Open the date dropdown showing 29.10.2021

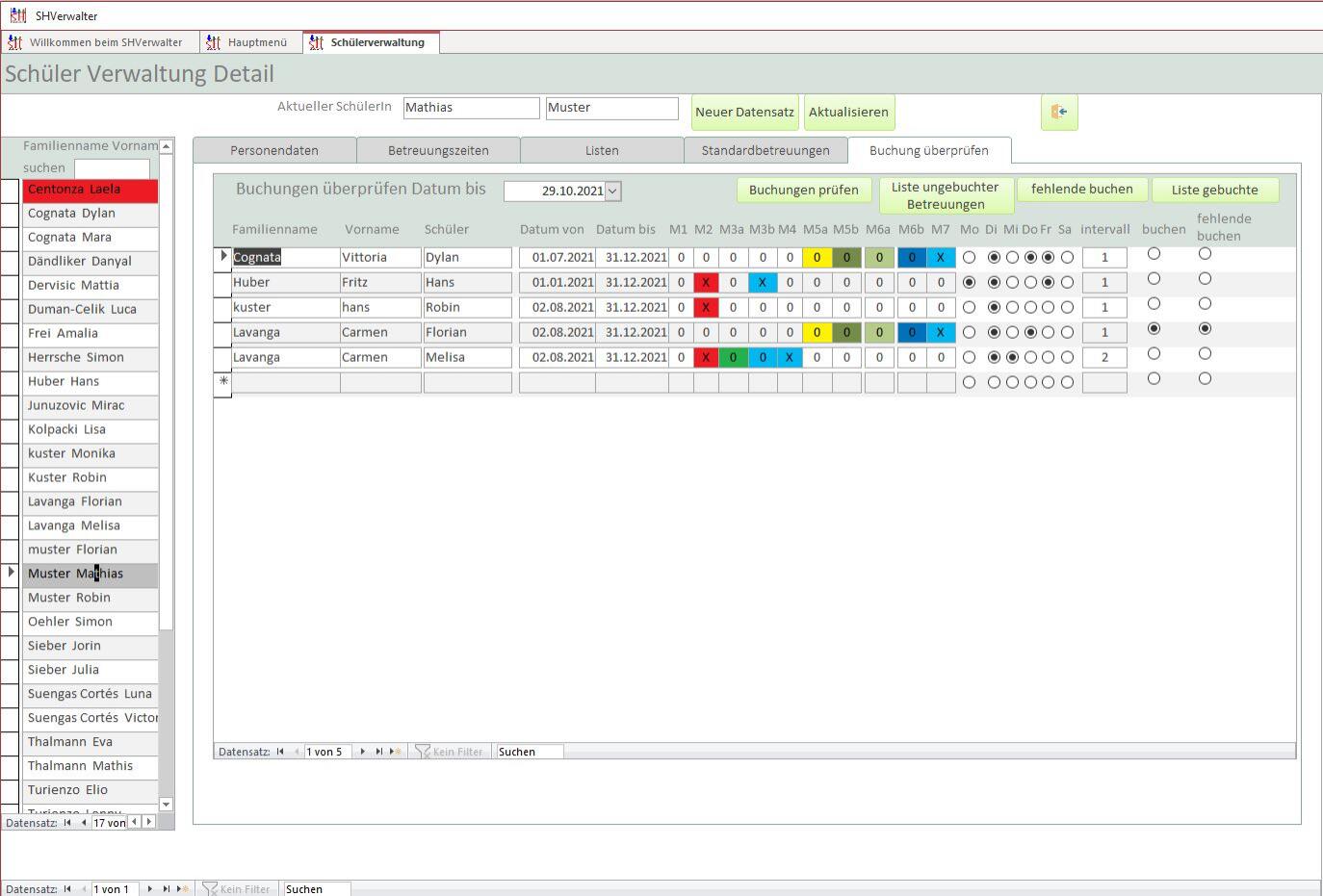pyautogui.click(x=612, y=191)
